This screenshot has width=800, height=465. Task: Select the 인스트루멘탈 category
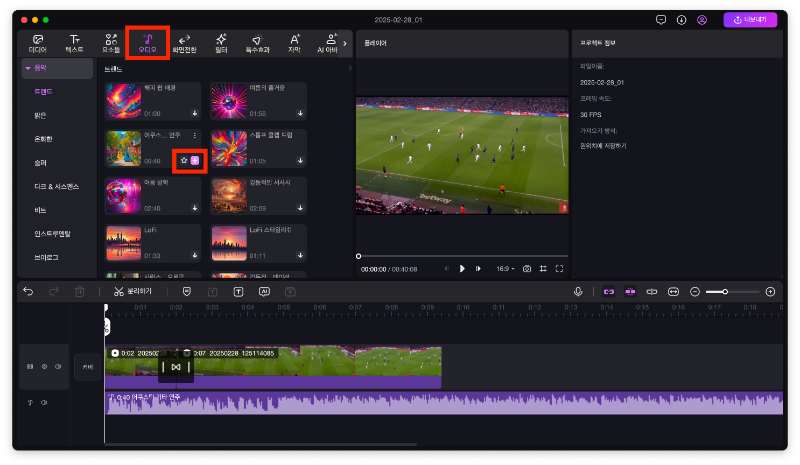(52, 232)
